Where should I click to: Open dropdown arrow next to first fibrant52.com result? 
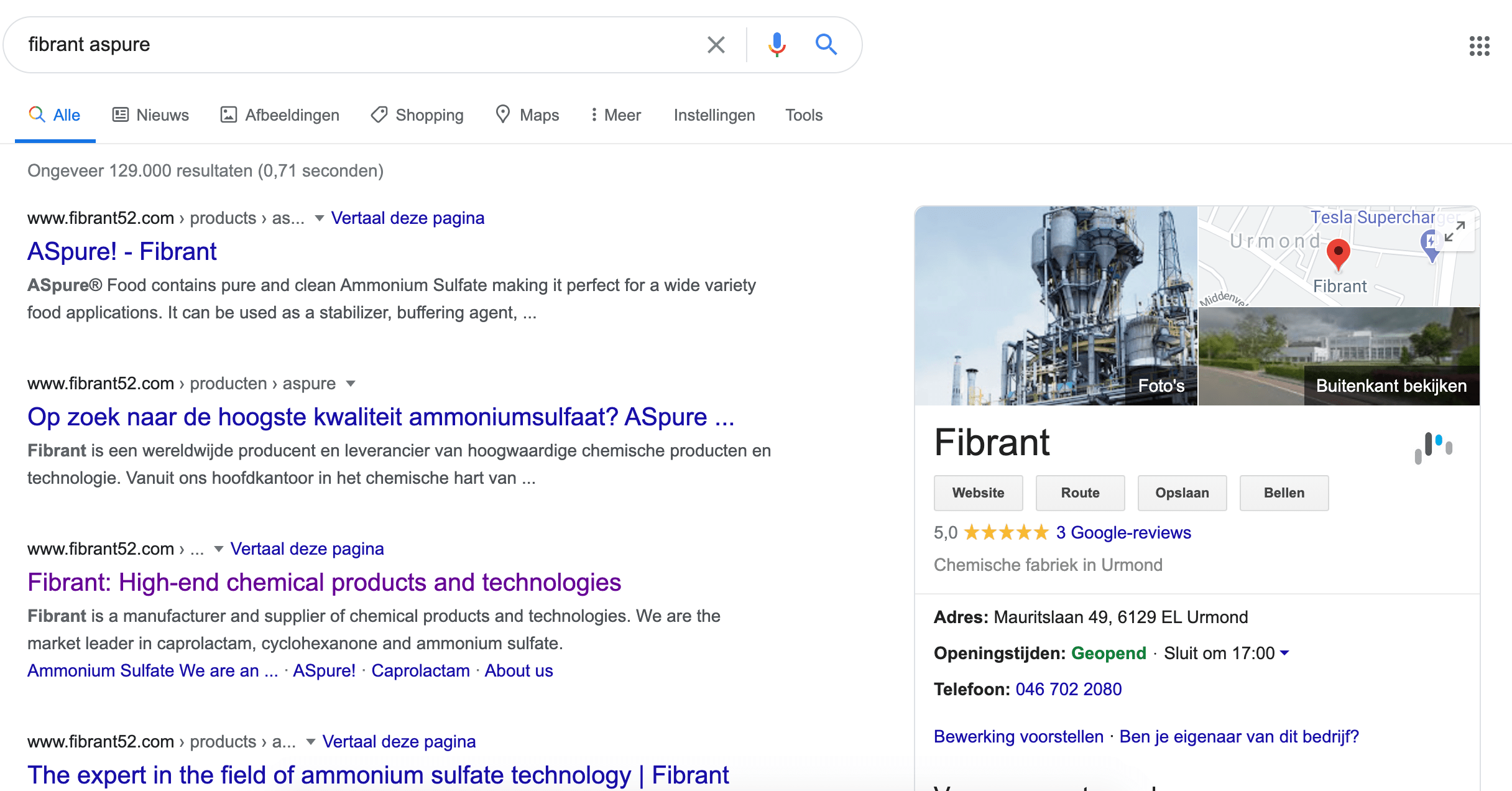click(319, 218)
